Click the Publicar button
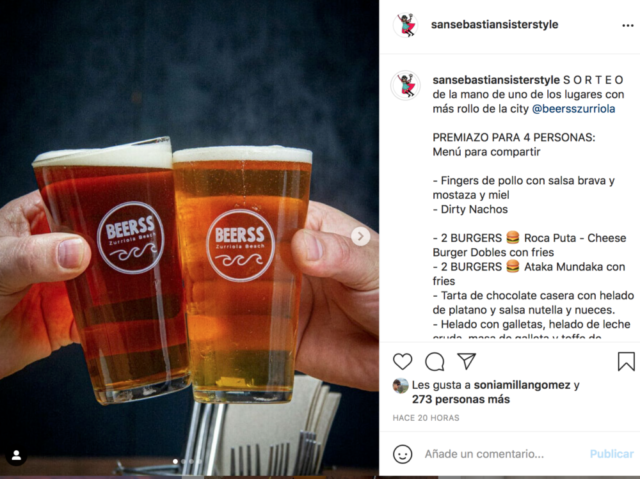This screenshot has width=640, height=479. tap(611, 454)
